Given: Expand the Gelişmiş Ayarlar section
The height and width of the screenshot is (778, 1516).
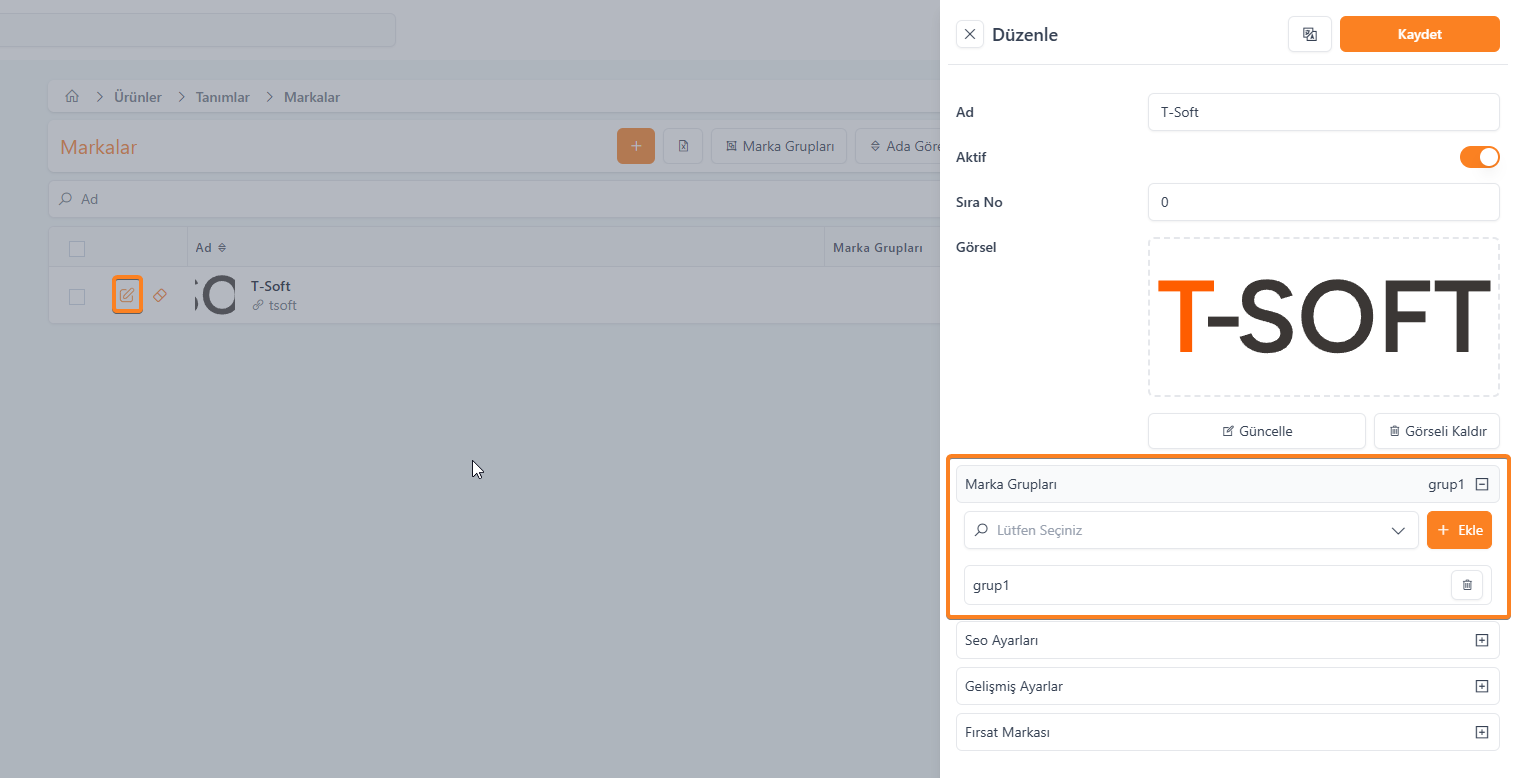Looking at the screenshot, I should coord(1481,686).
